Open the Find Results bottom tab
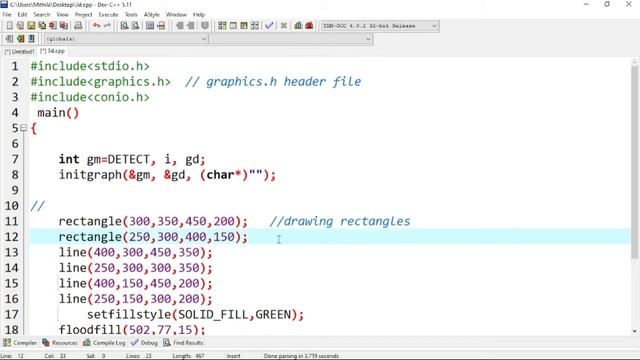Image resolution: width=640 pixels, height=360 pixels. coord(183,343)
